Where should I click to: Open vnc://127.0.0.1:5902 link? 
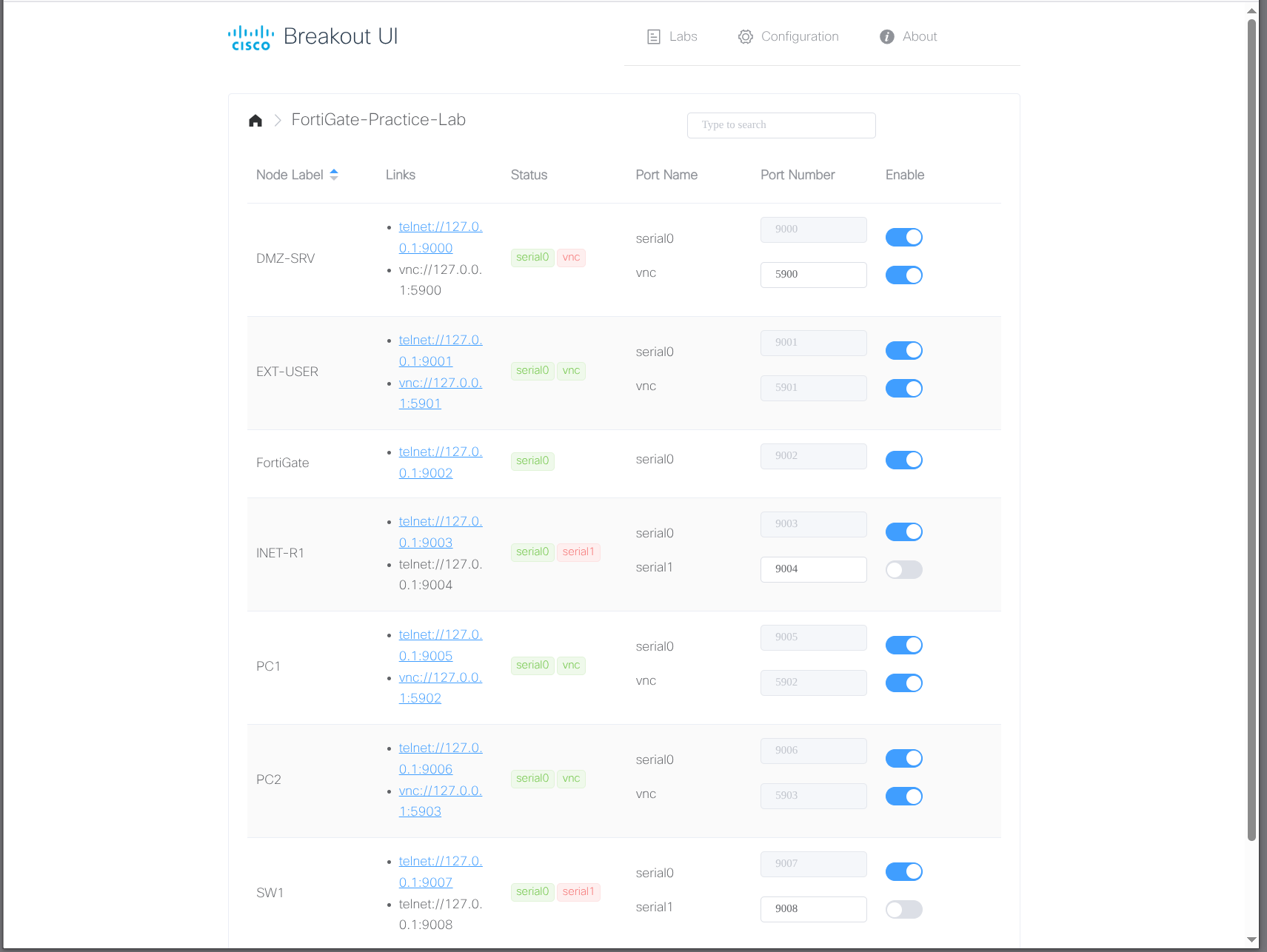[x=441, y=688]
